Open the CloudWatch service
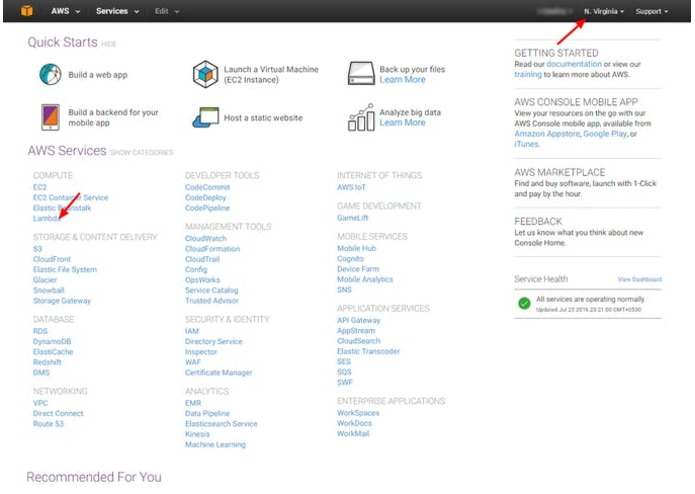Viewport: 695px width, 494px height. (x=206, y=238)
